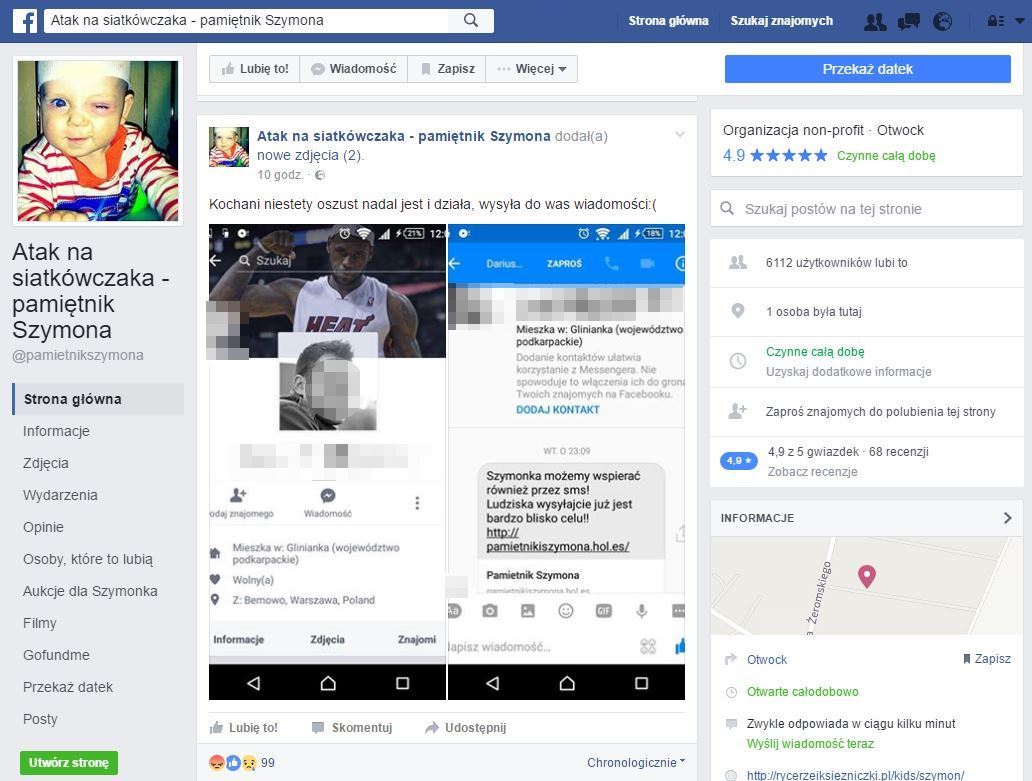1032x781 pixels.
Task: Toggle the Lubię to! page like button
Action: pyautogui.click(x=255, y=69)
